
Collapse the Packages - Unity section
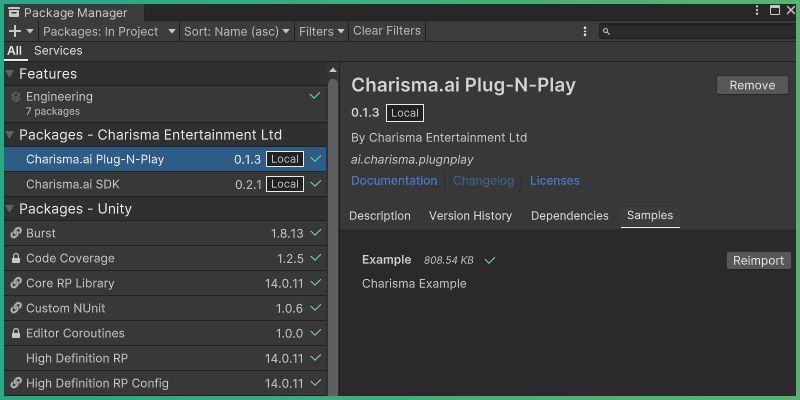pos(10,209)
